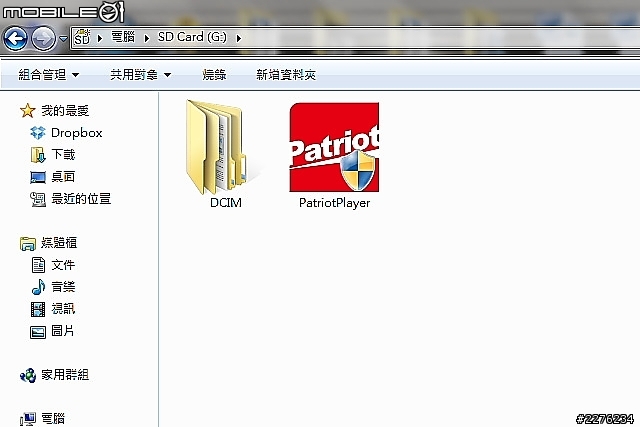
Task: Open the 音樂 library
Action: tap(63, 287)
